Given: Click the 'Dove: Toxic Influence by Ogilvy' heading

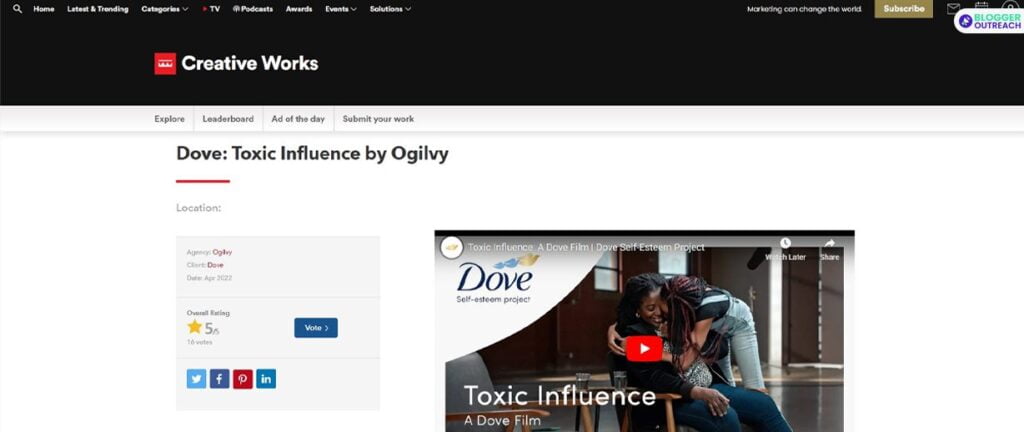Looking at the screenshot, I should (312, 154).
